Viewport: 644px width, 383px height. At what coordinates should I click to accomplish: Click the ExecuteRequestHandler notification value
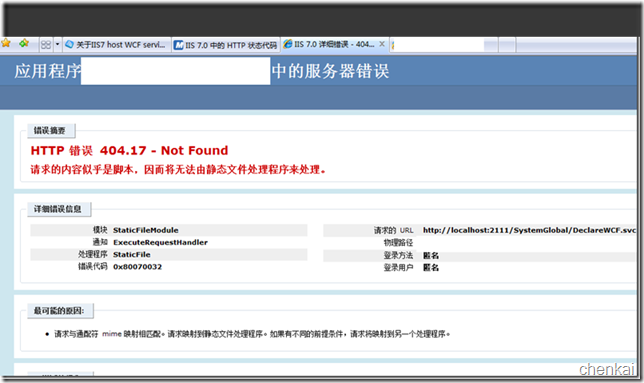pos(161,243)
